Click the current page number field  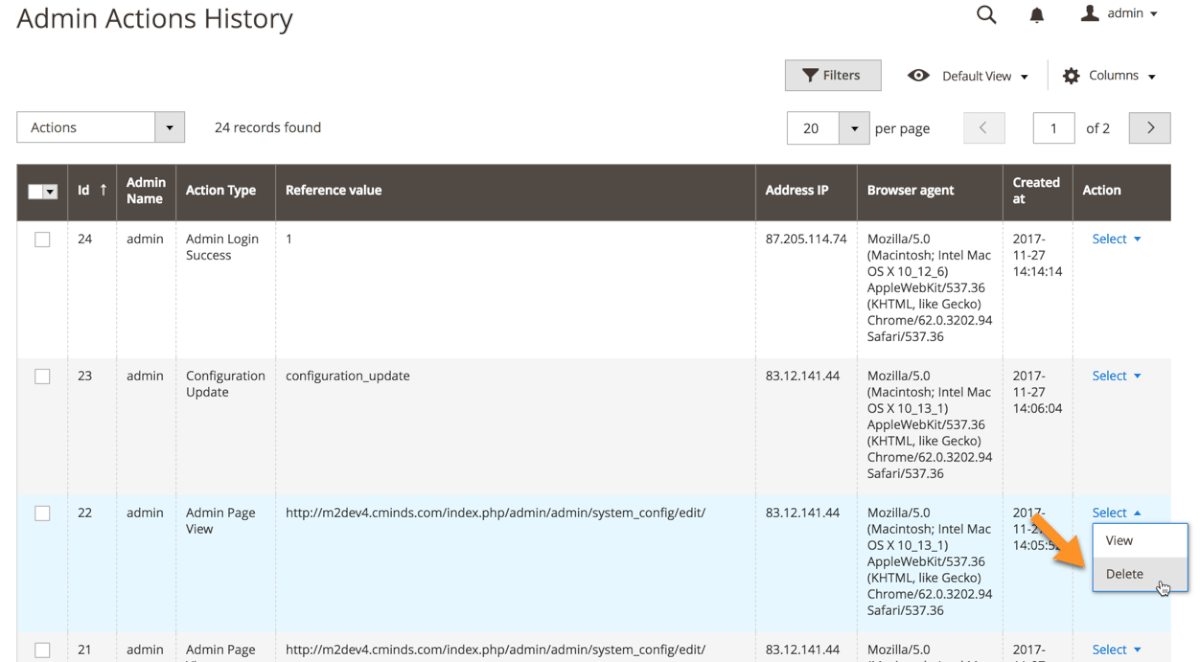pyautogui.click(x=1053, y=128)
